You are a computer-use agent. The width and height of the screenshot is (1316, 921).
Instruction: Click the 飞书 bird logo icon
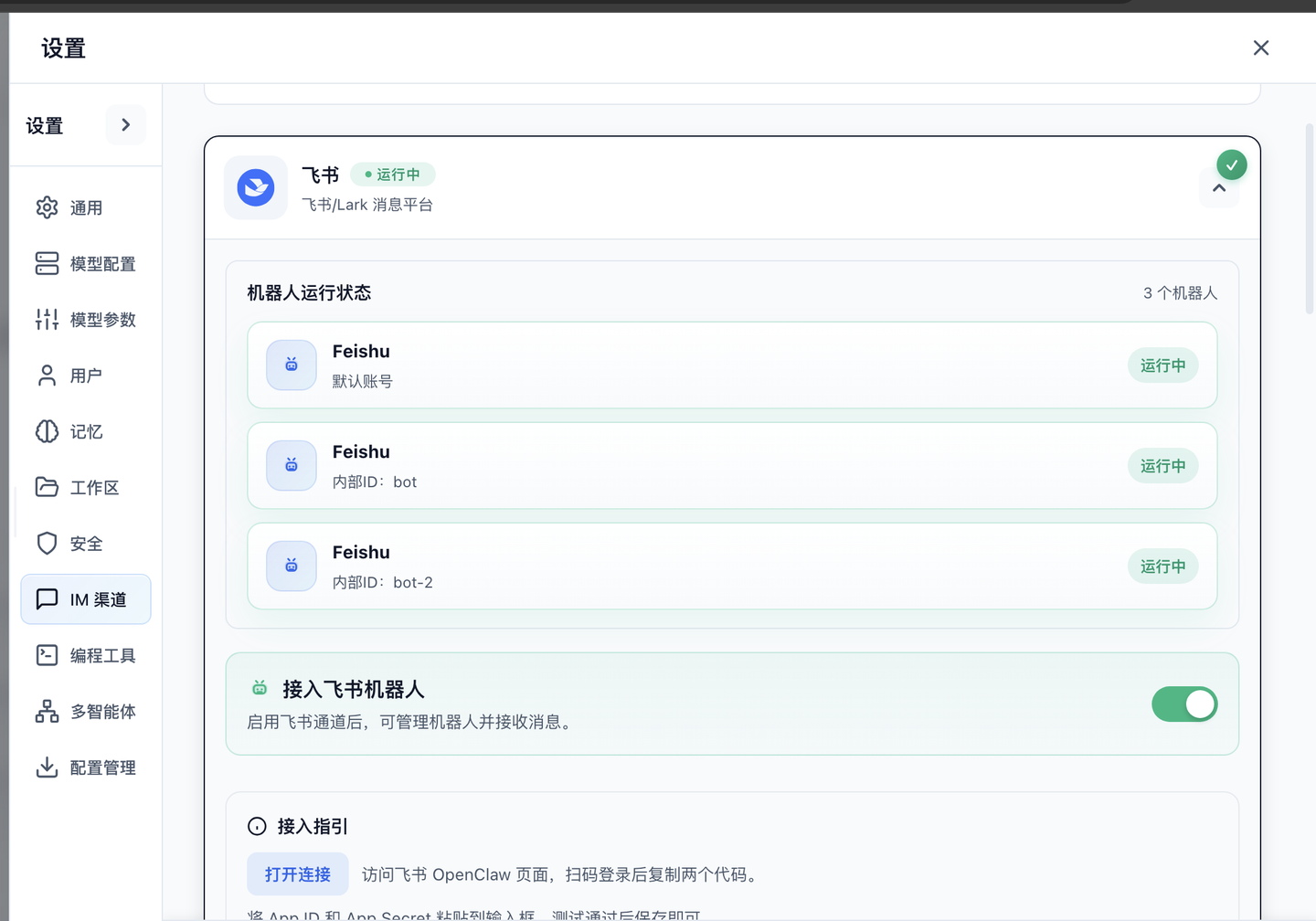pos(256,187)
